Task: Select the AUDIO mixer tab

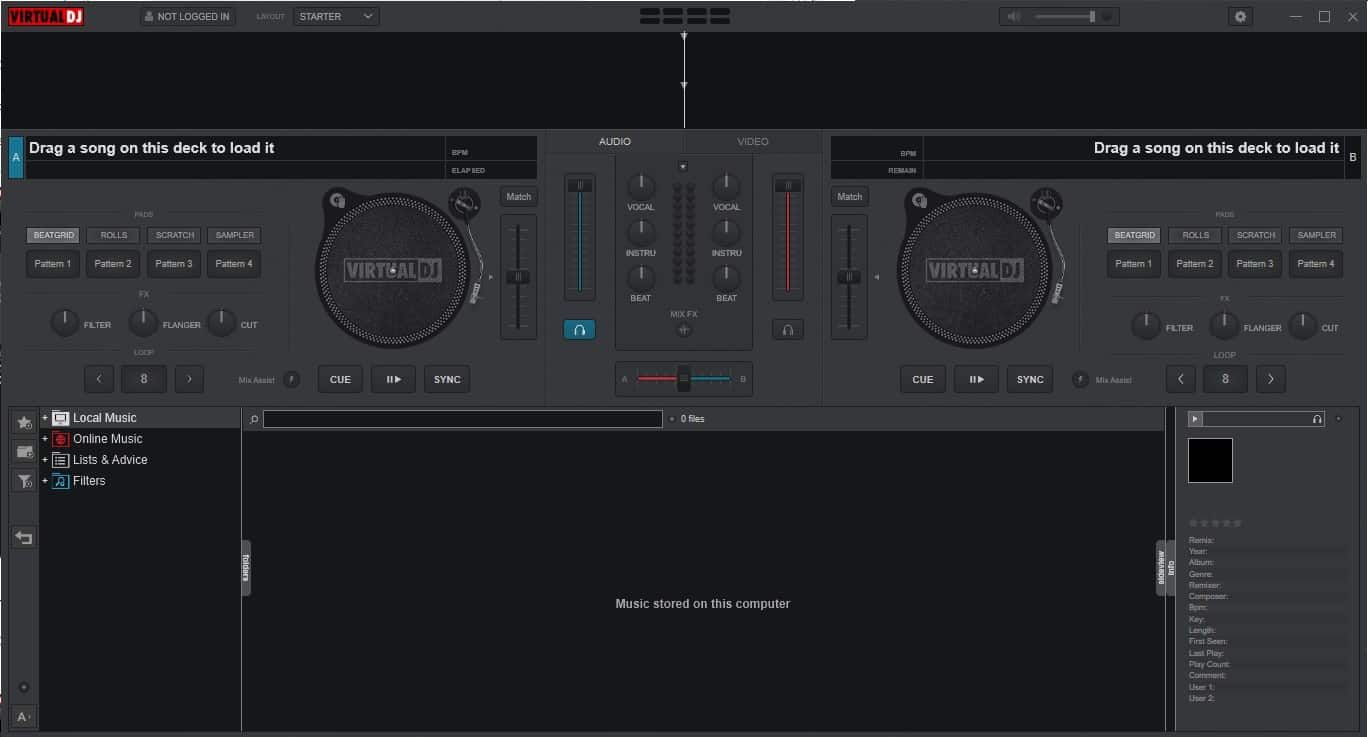Action: coord(615,142)
